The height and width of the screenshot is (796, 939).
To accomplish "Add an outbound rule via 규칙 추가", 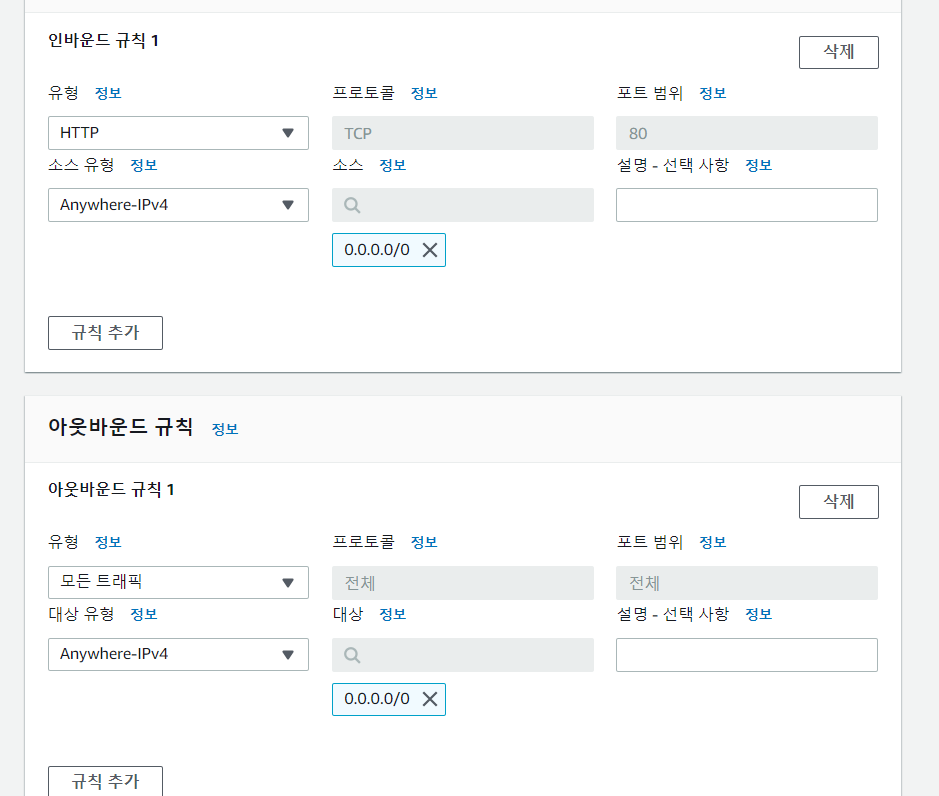I will pos(105,781).
